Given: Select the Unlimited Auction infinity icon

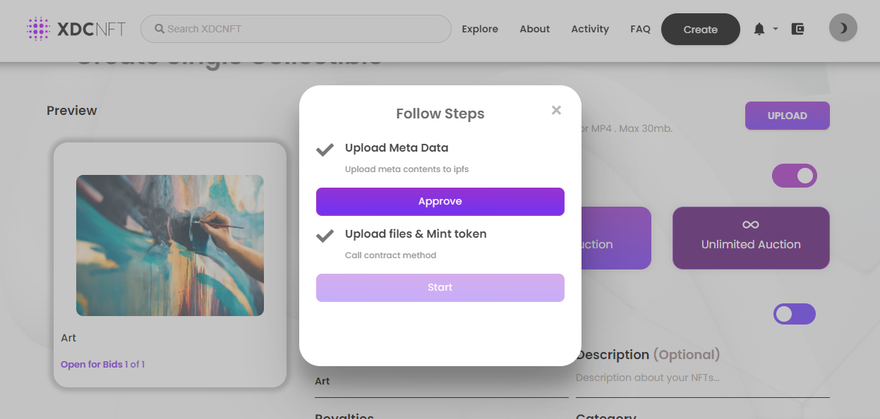Looking at the screenshot, I should (750, 225).
